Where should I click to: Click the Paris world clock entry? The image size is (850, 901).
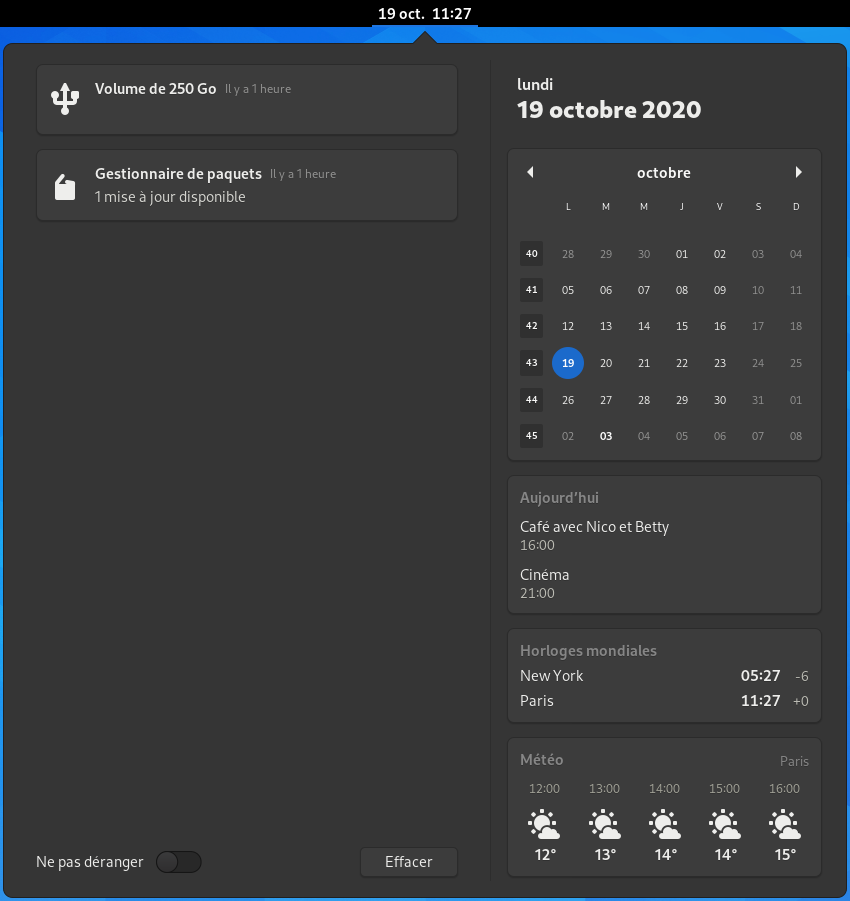(664, 701)
